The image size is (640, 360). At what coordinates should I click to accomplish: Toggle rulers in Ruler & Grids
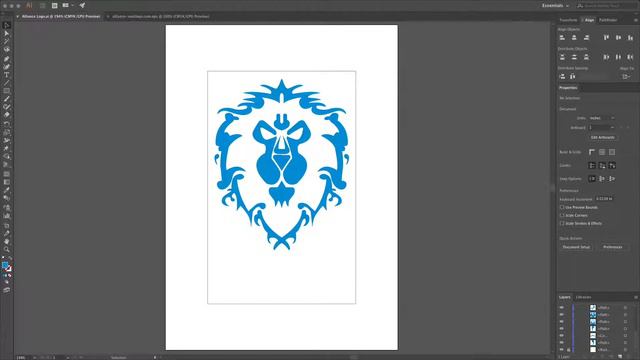(x=592, y=152)
